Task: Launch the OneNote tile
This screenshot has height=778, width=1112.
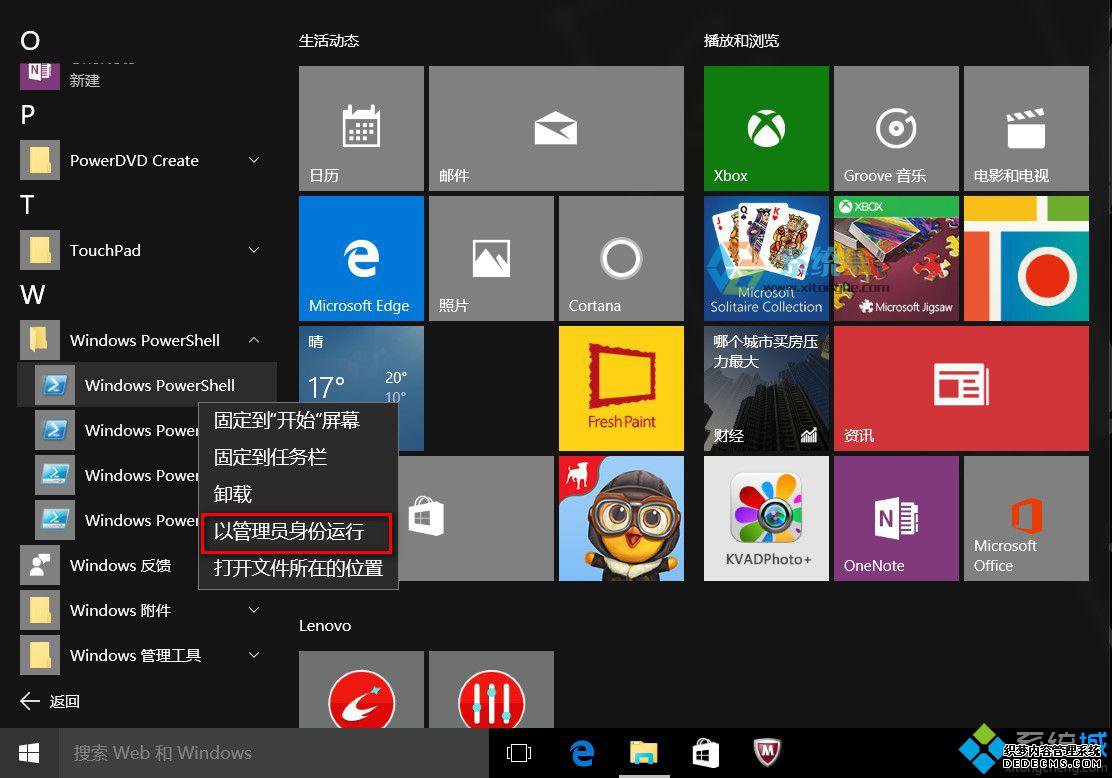Action: point(896,518)
